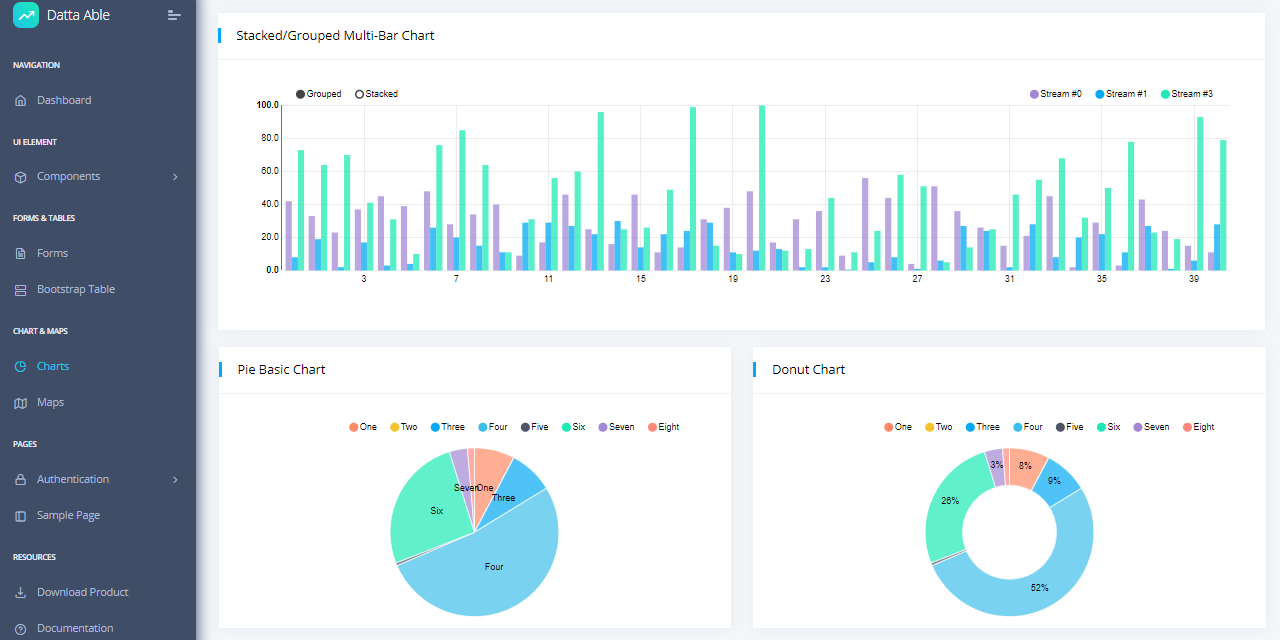Click the Dashboard home icon
1280x640 pixels.
(x=21, y=101)
